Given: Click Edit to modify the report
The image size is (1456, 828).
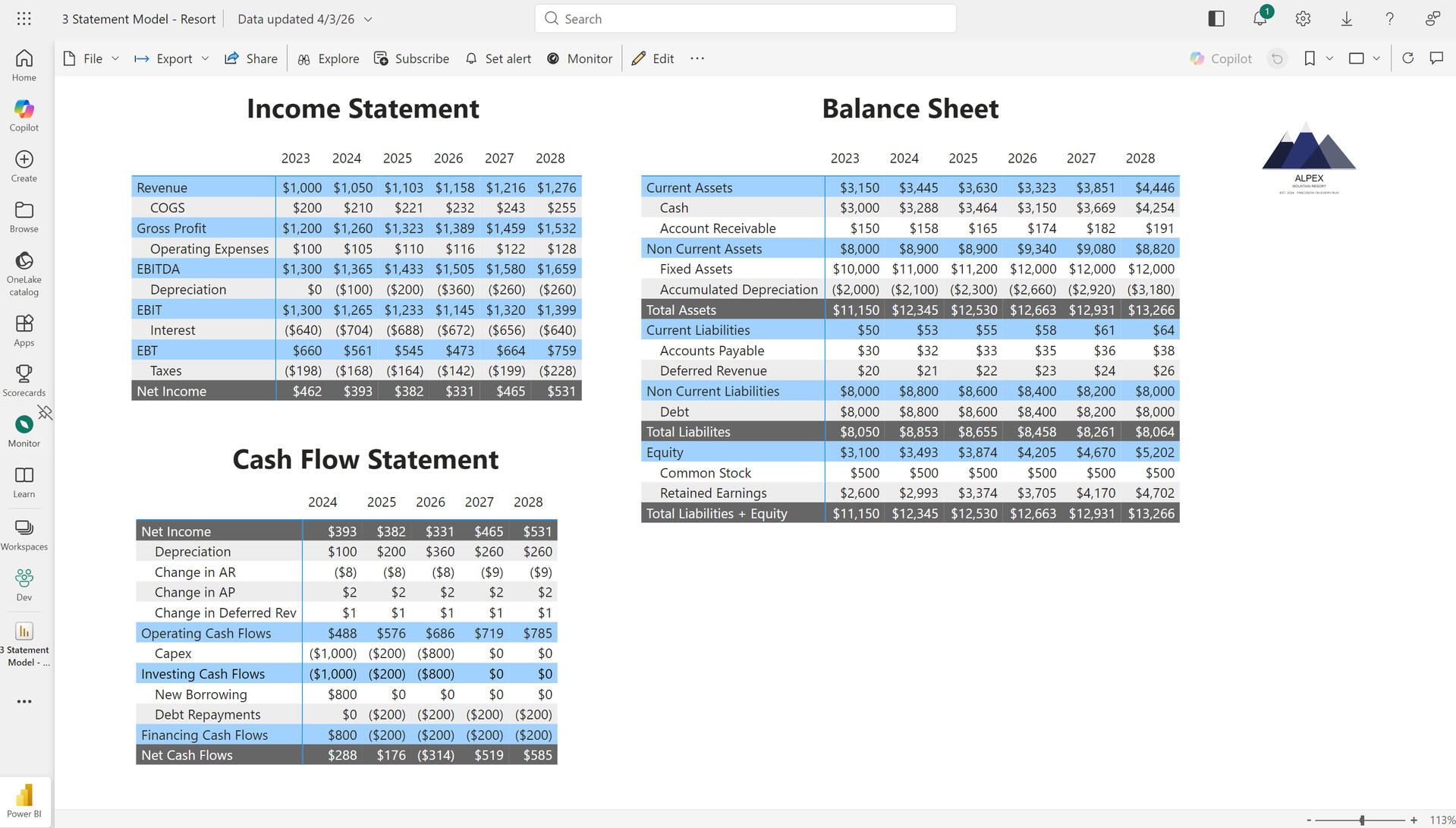Looking at the screenshot, I should [x=653, y=58].
